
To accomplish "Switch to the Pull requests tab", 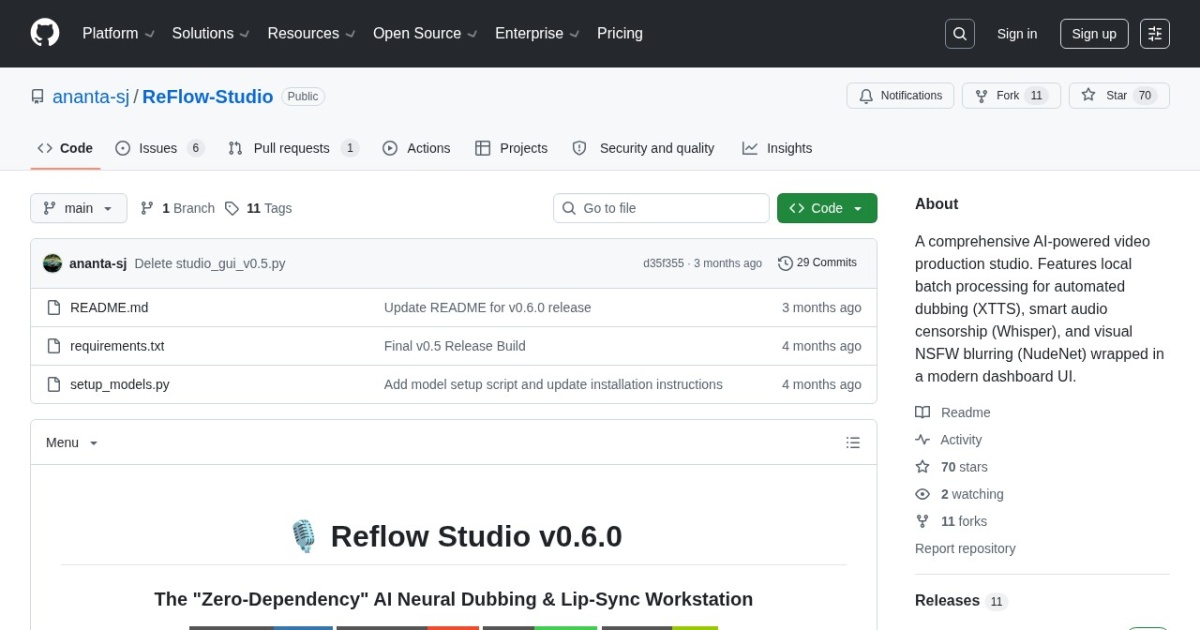I will point(293,148).
